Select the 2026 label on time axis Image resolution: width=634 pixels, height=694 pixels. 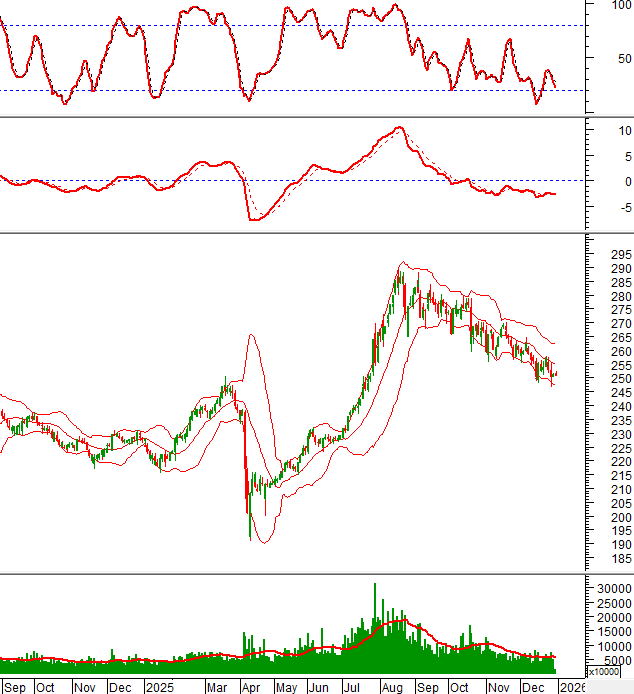pos(571,687)
